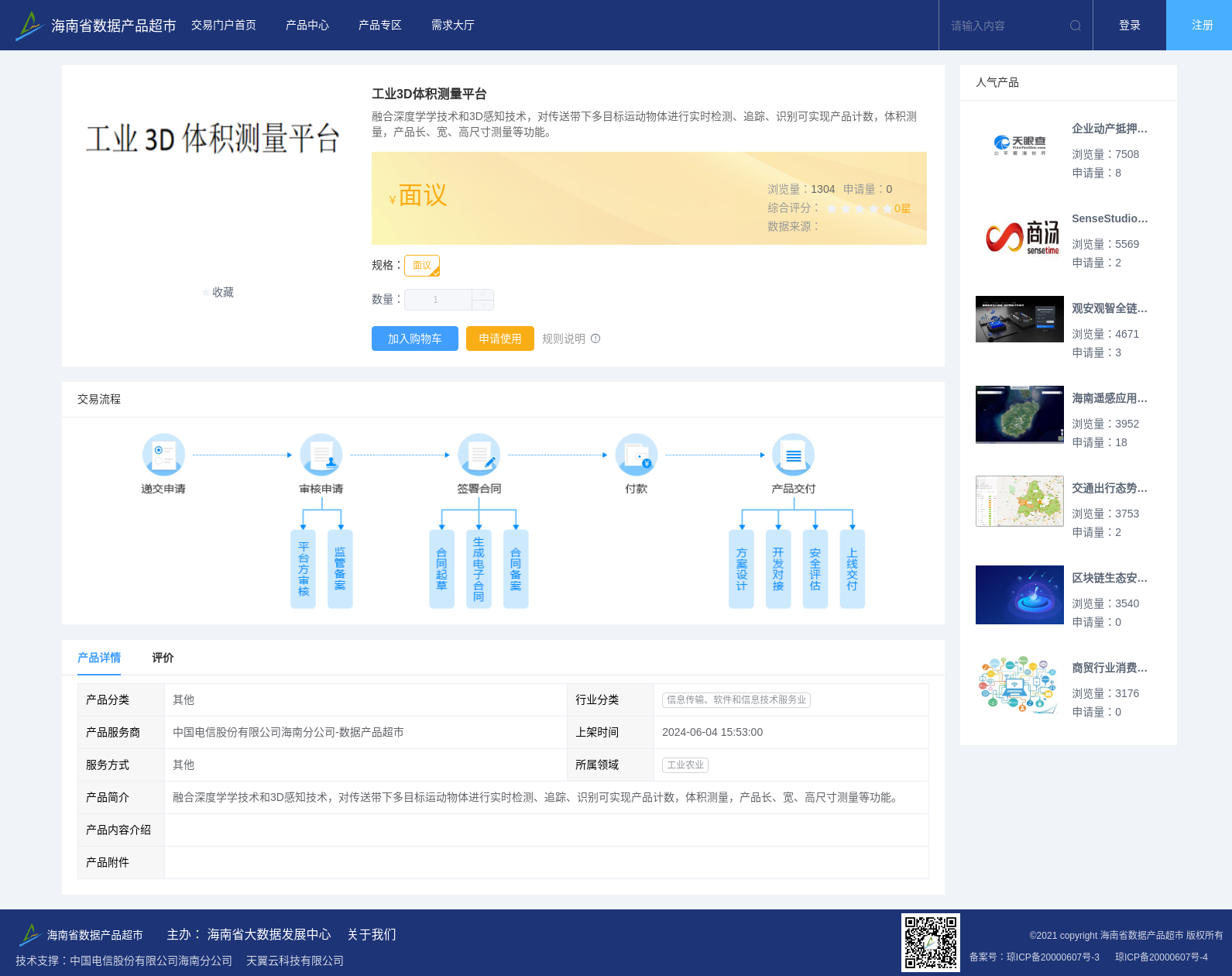Switch to the 评价 tab
The image size is (1232, 976).
click(x=163, y=658)
